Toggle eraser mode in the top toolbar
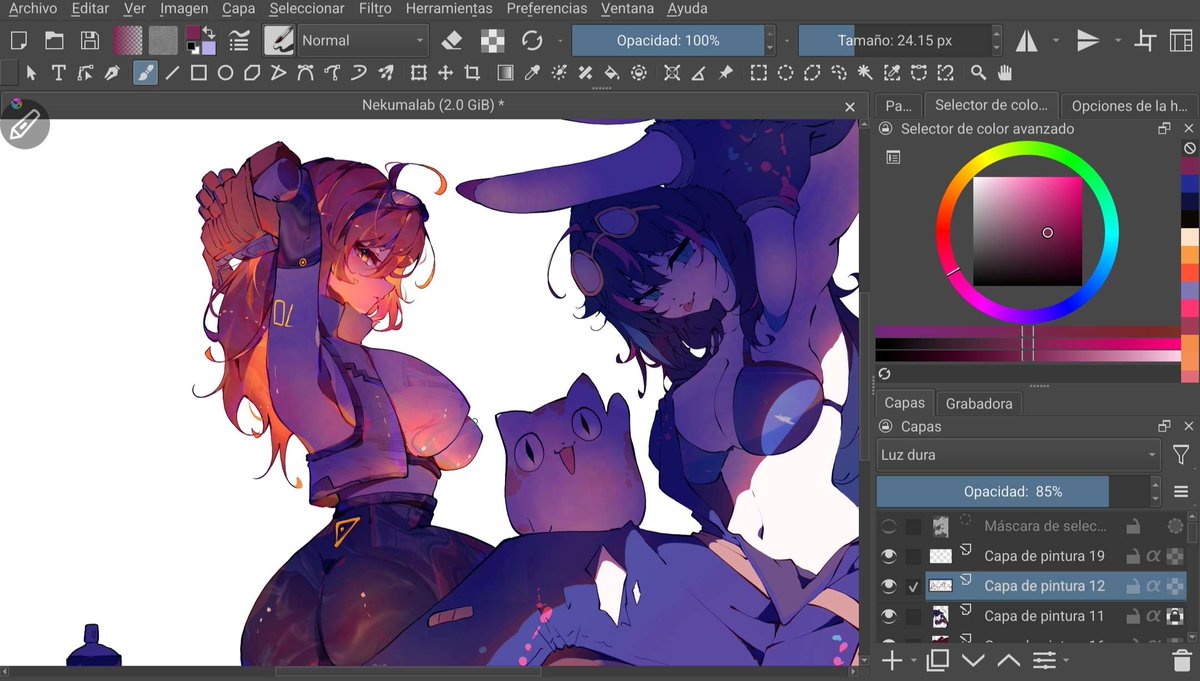This screenshot has height=681, width=1200. [x=450, y=40]
